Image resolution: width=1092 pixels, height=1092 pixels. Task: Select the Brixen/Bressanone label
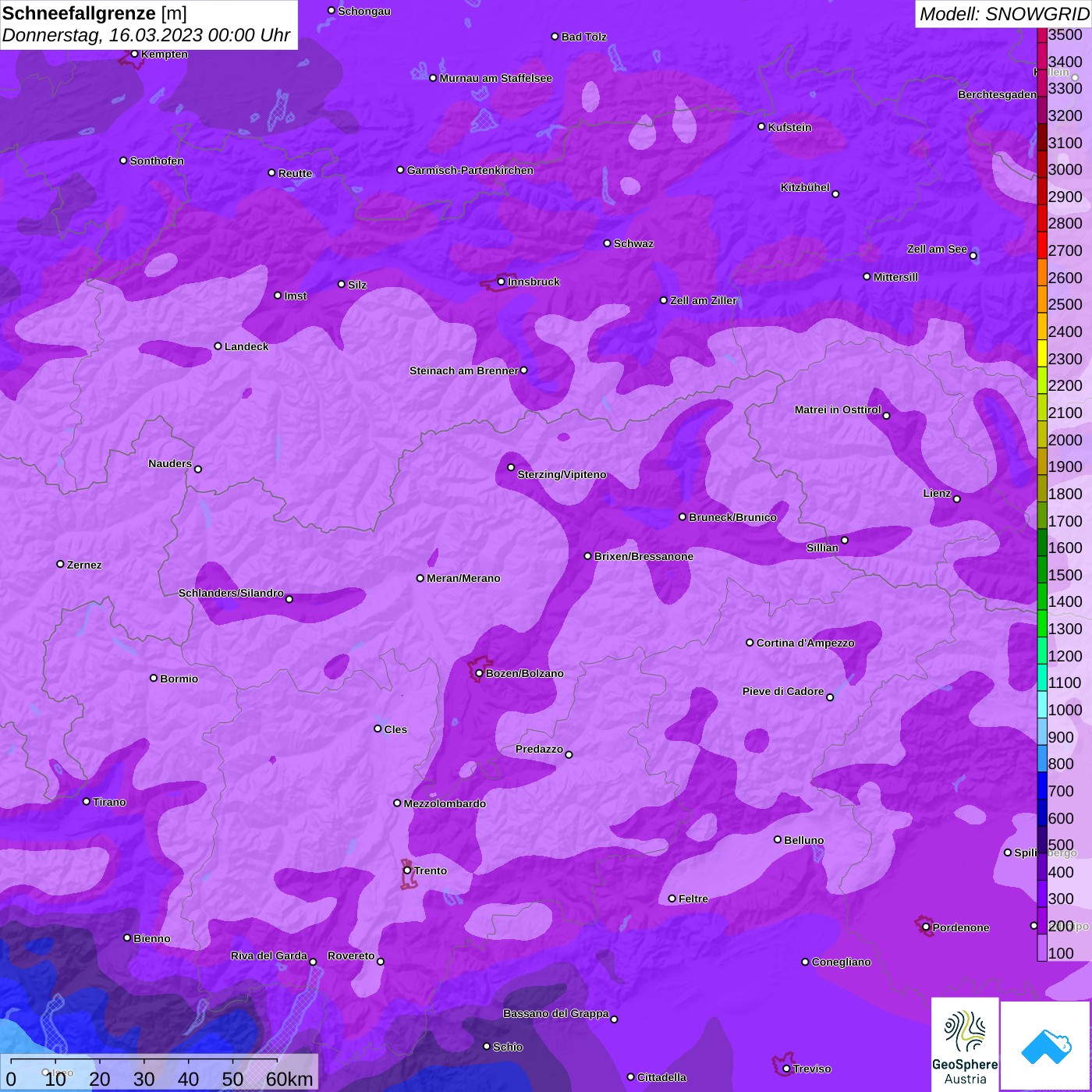click(x=643, y=556)
